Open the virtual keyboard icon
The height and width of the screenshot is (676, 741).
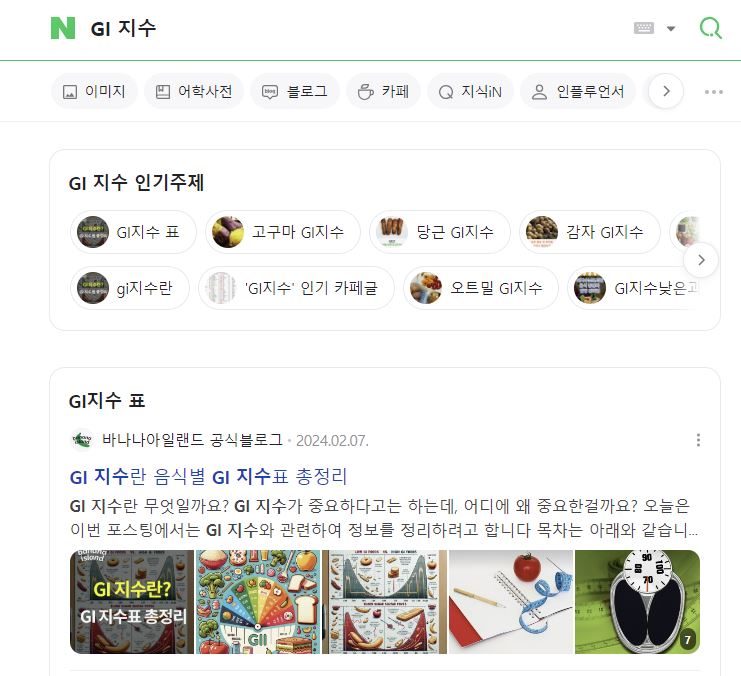[644, 28]
